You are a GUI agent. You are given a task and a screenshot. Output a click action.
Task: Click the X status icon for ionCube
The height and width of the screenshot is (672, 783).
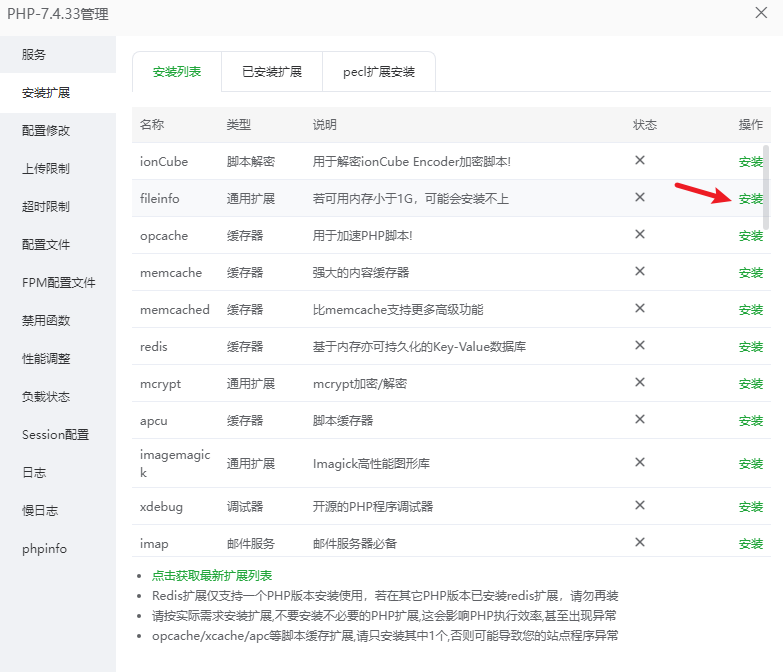(640, 160)
